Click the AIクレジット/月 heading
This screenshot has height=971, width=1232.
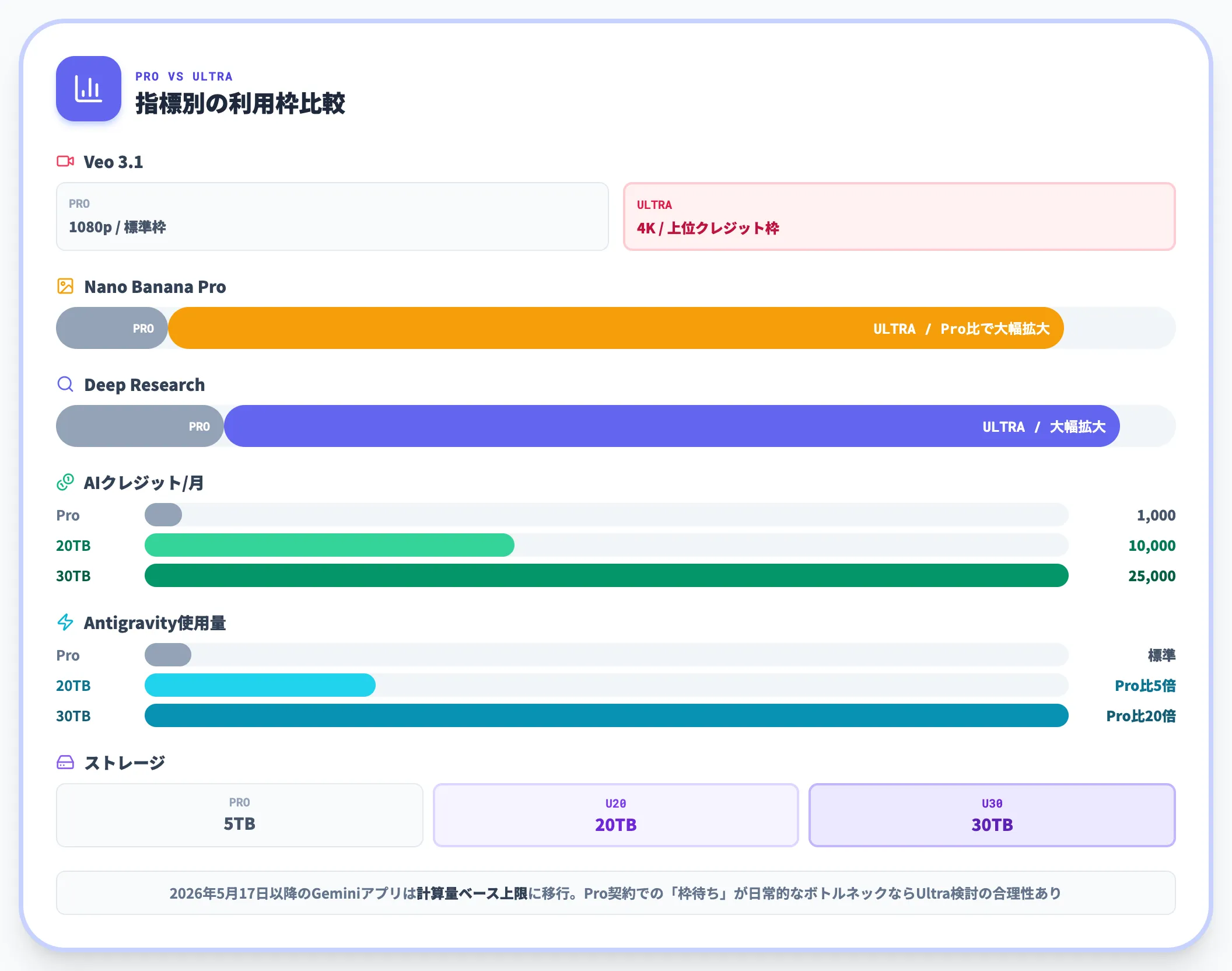(x=143, y=483)
